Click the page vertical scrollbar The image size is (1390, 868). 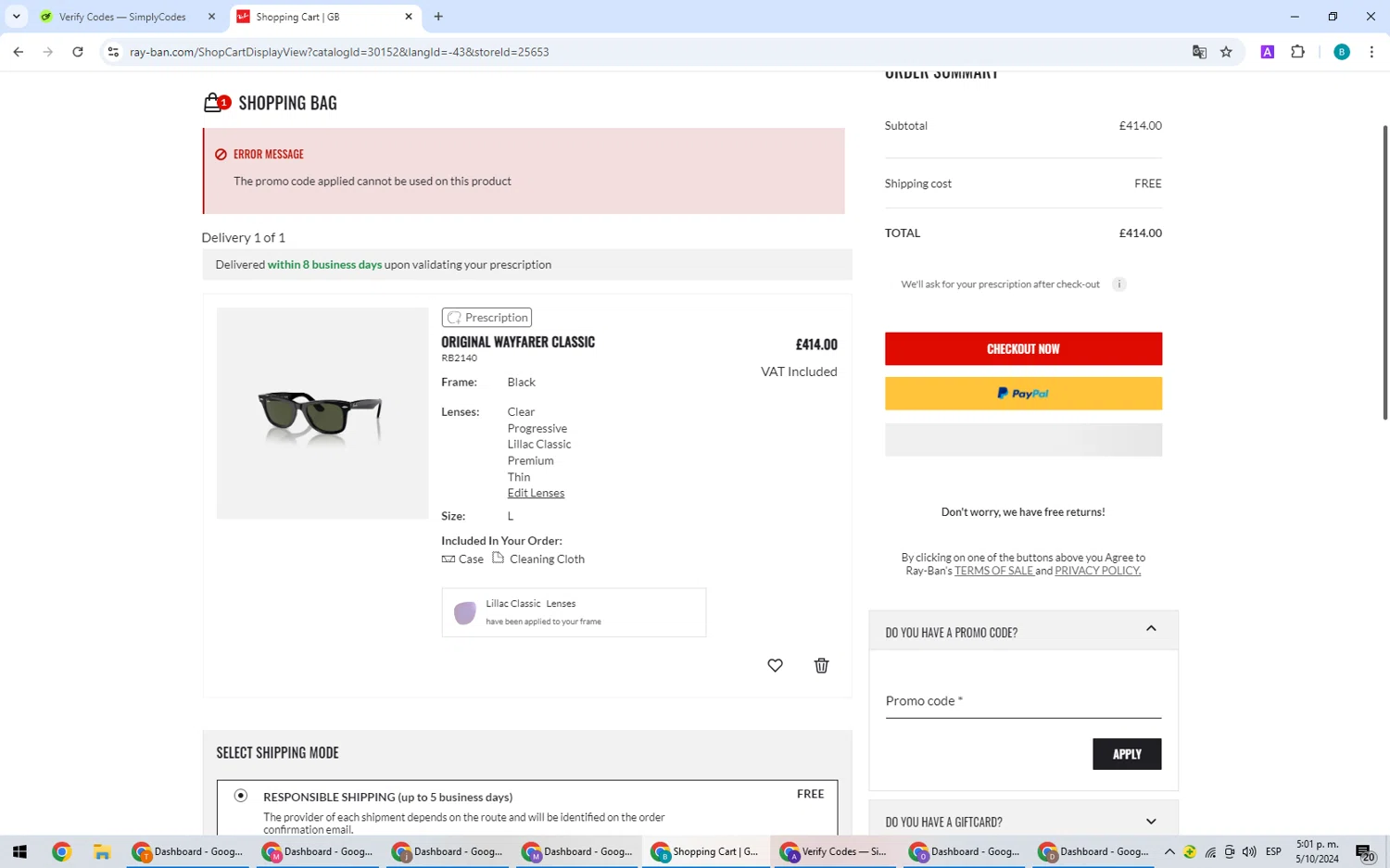click(x=1385, y=273)
